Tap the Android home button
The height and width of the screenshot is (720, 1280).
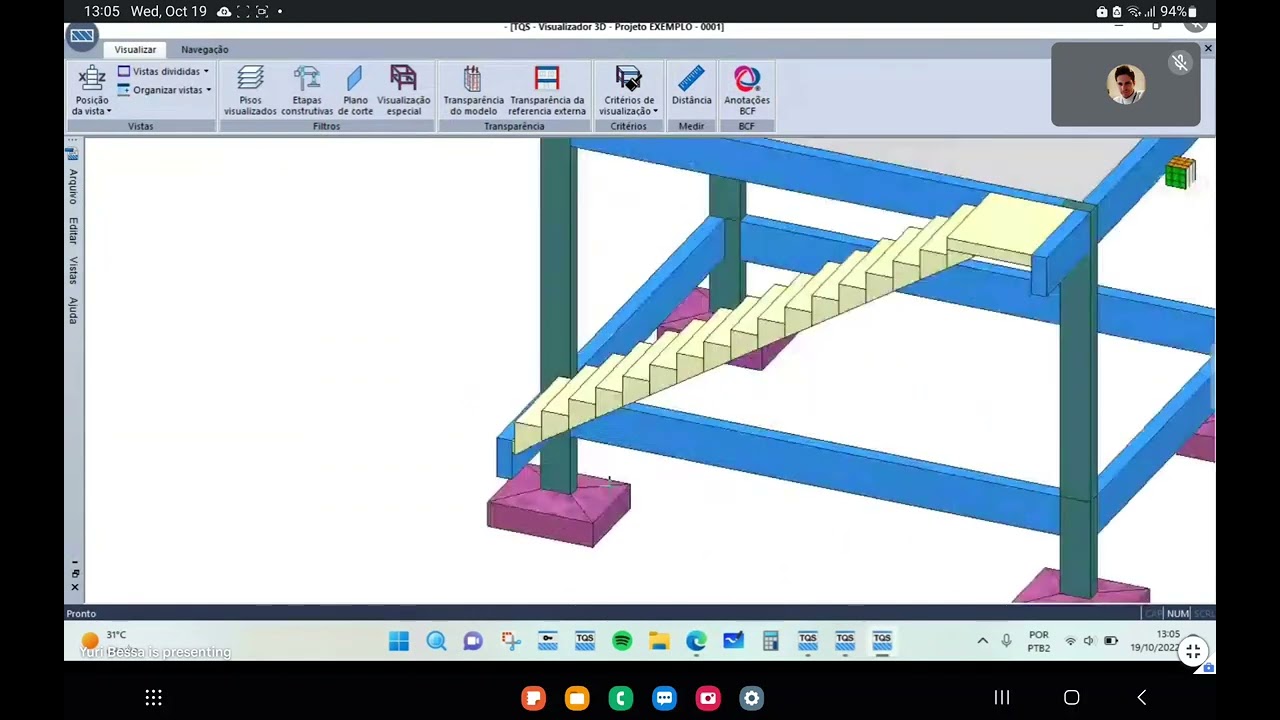click(x=1071, y=698)
